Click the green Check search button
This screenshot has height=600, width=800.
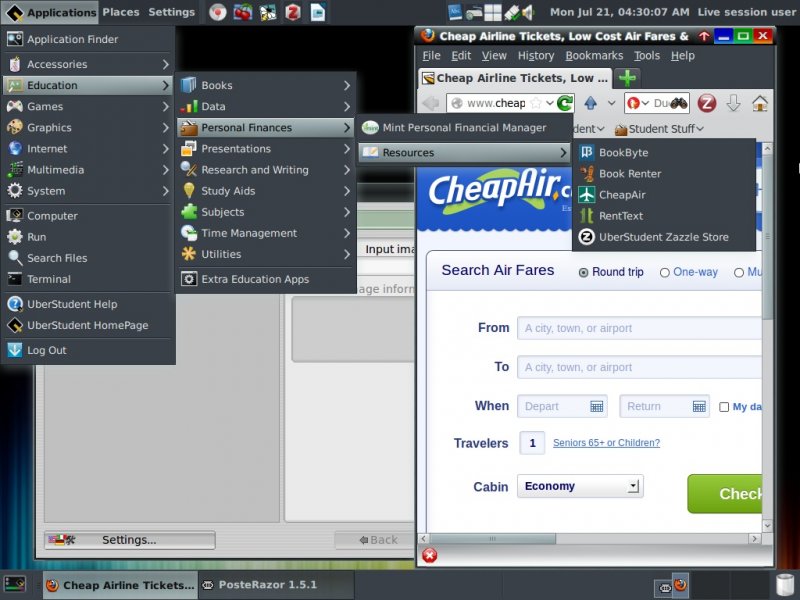[x=724, y=493]
